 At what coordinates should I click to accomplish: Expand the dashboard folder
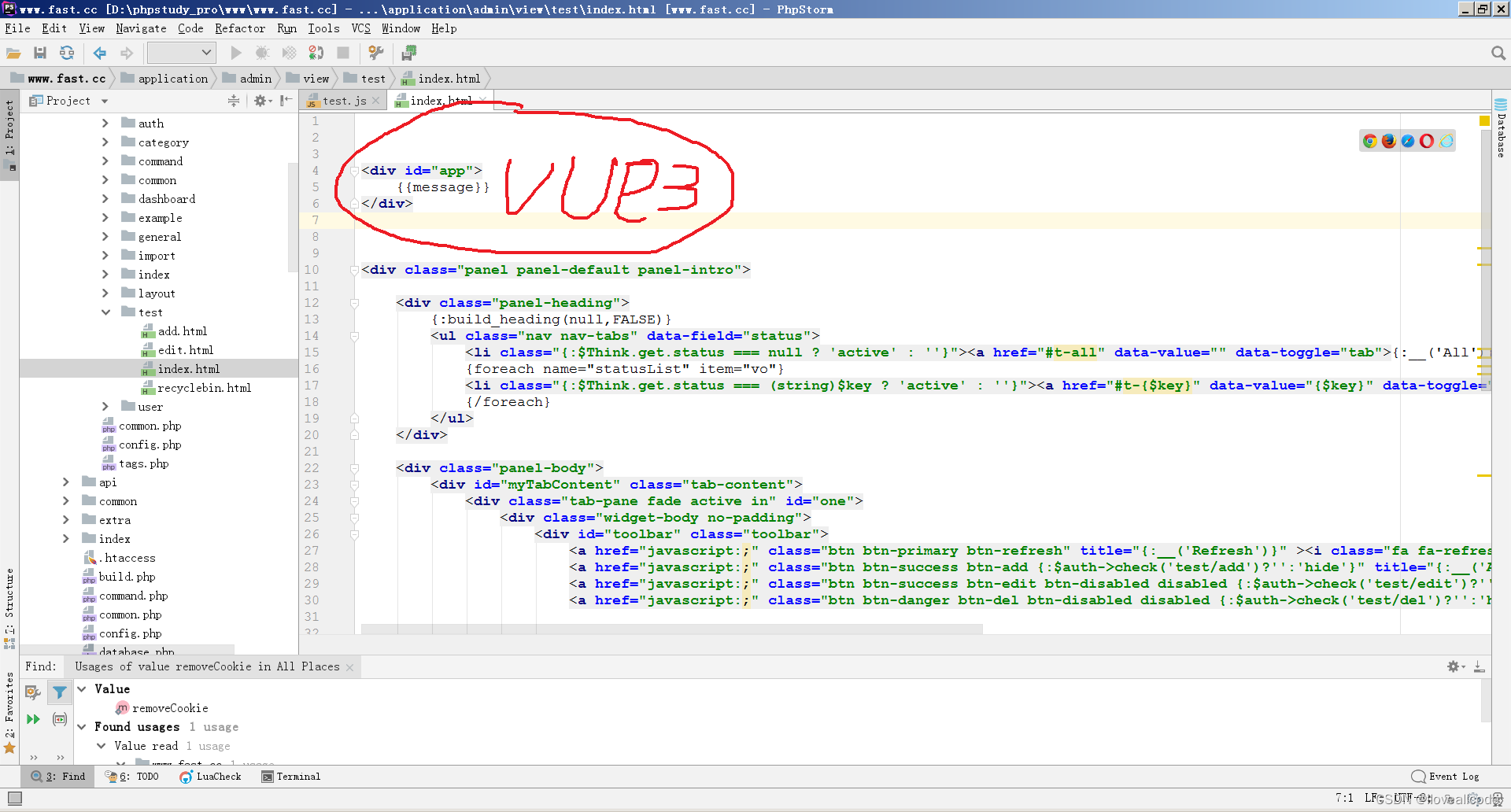point(105,199)
